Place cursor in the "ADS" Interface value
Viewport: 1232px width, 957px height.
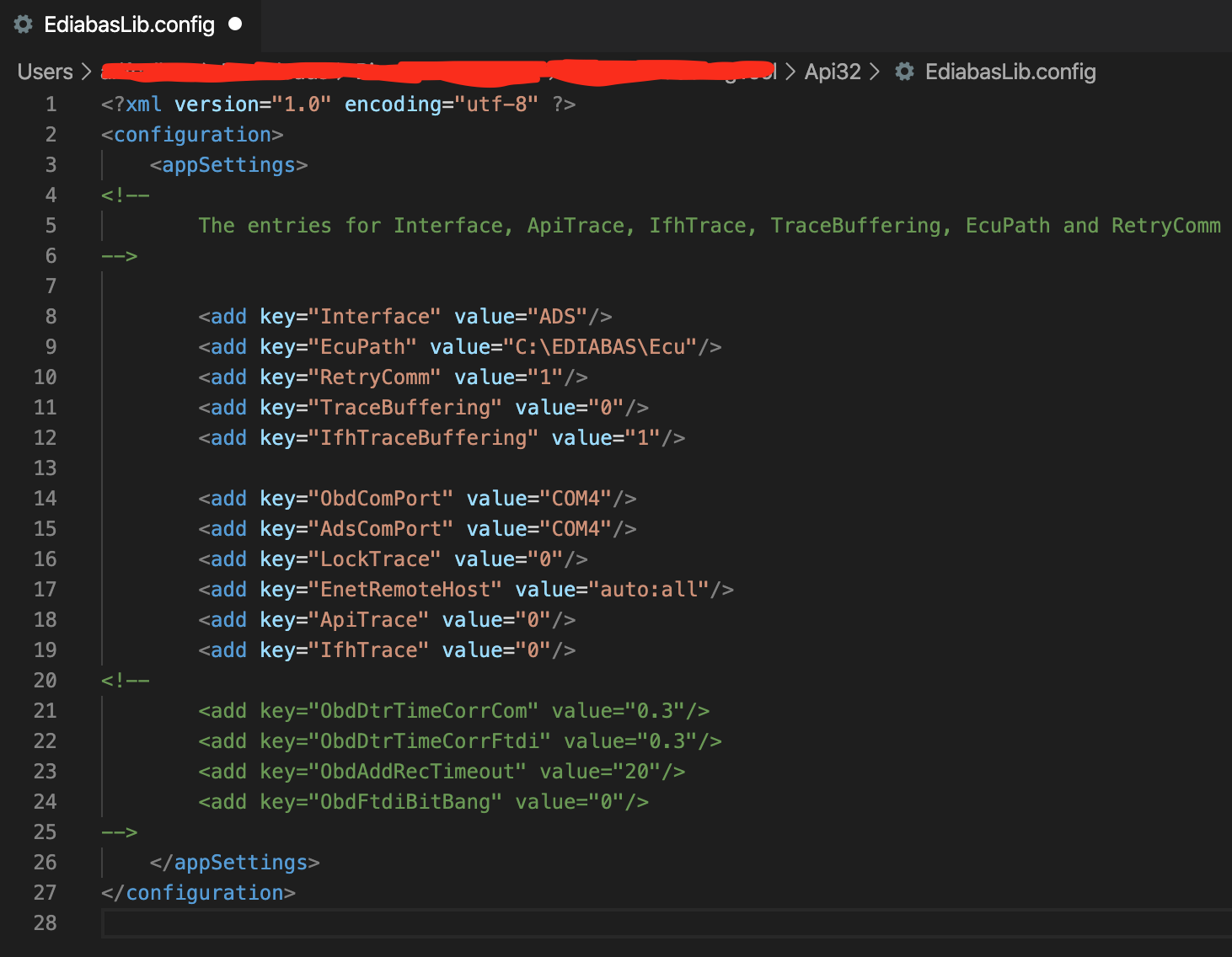point(557,317)
